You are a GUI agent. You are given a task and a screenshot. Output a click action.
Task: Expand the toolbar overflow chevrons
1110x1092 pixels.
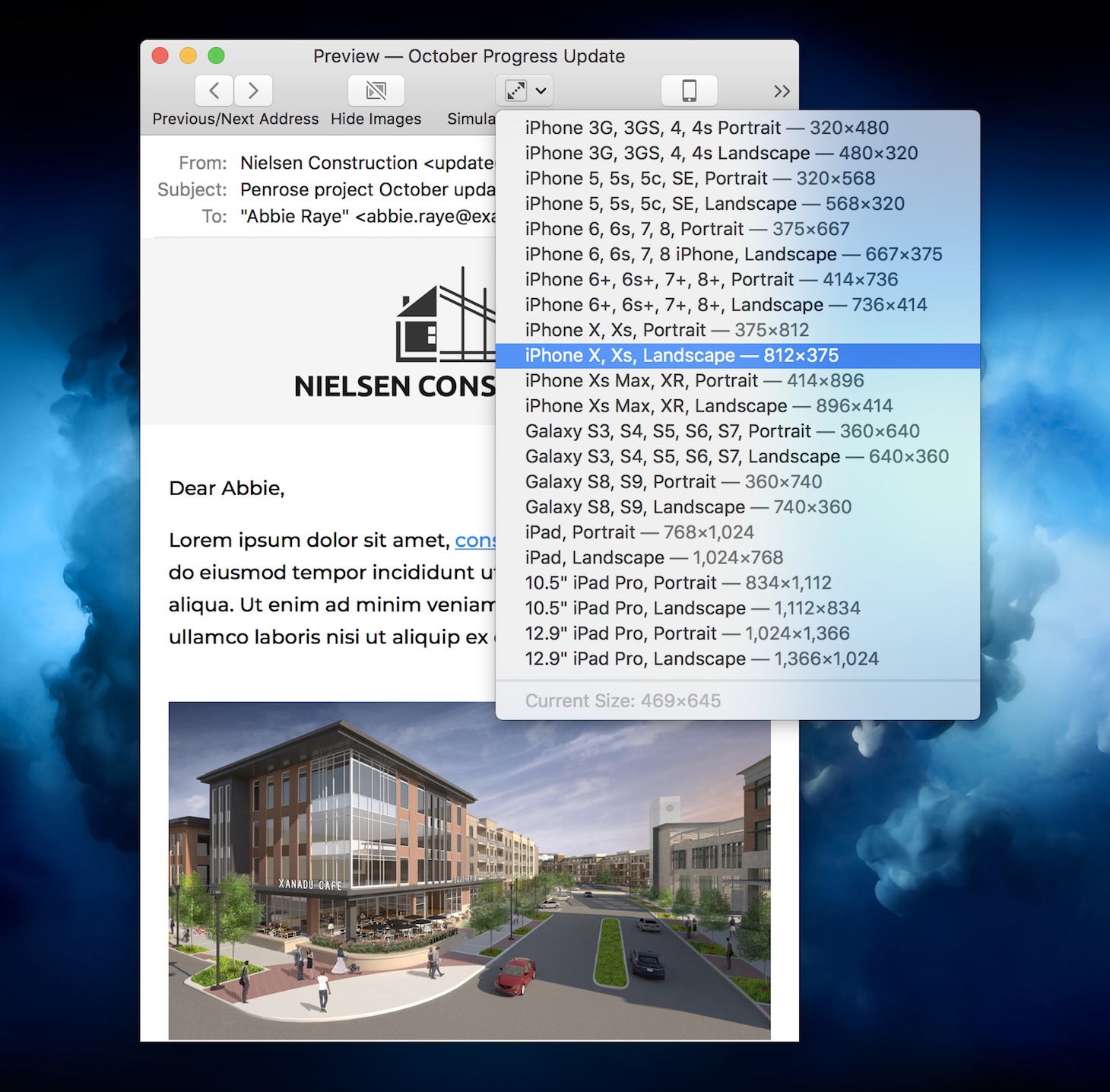(x=782, y=91)
